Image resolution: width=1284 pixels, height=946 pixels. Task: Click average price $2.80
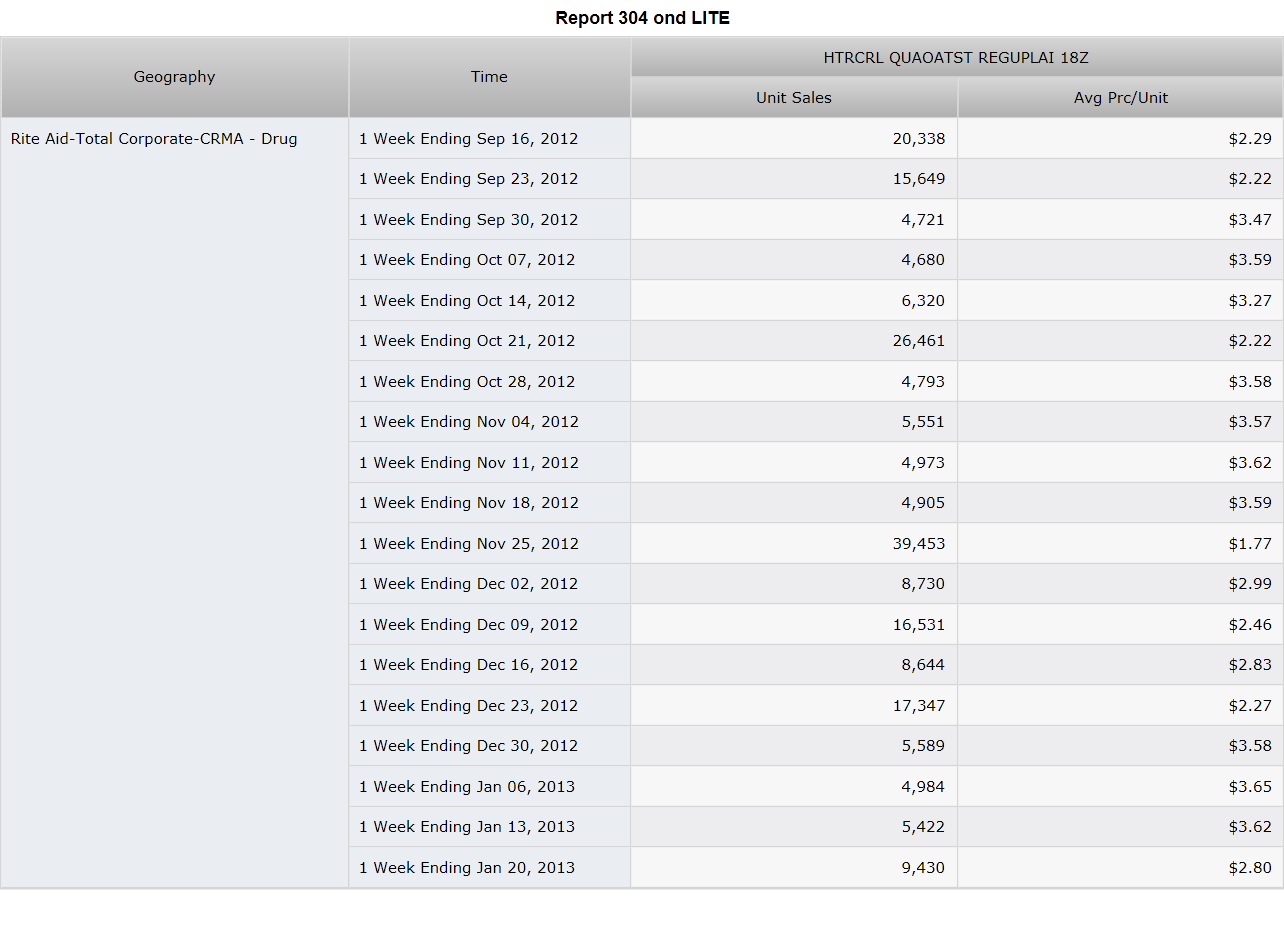(x=1120, y=867)
